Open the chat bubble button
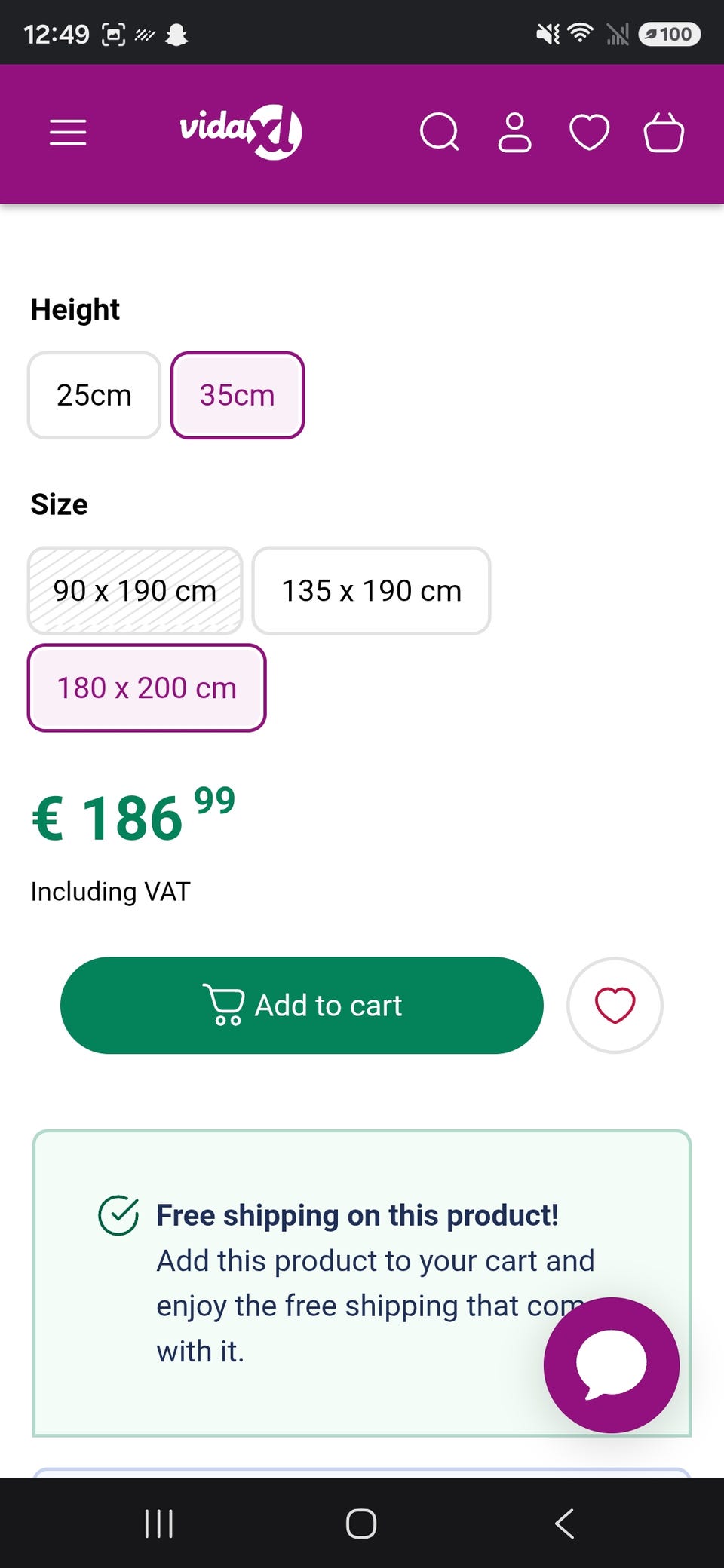The height and width of the screenshot is (1568, 724). click(x=612, y=1364)
